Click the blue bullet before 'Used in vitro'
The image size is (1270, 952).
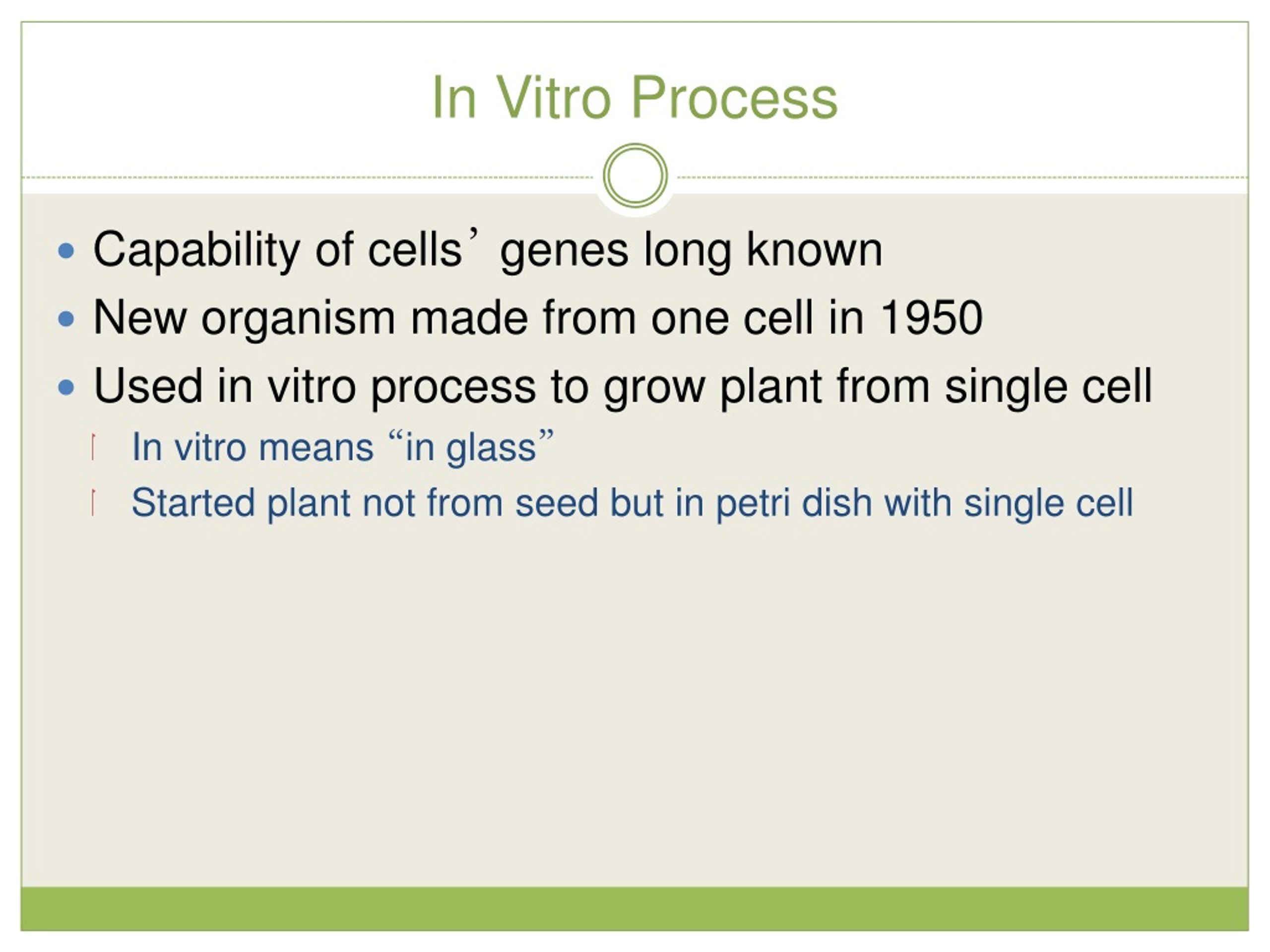coord(66,387)
